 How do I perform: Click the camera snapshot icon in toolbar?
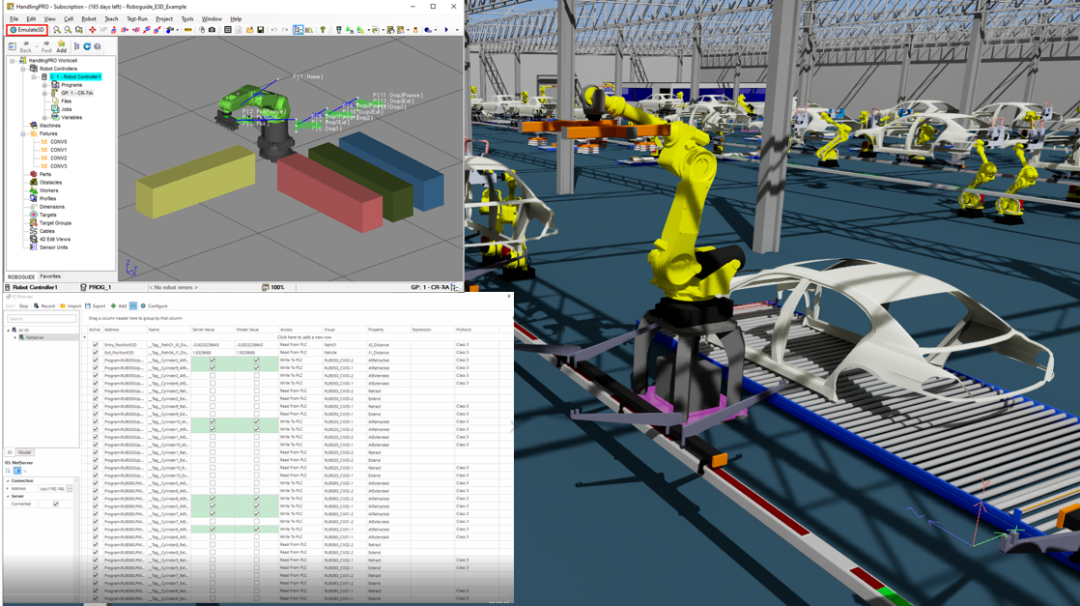point(212,30)
